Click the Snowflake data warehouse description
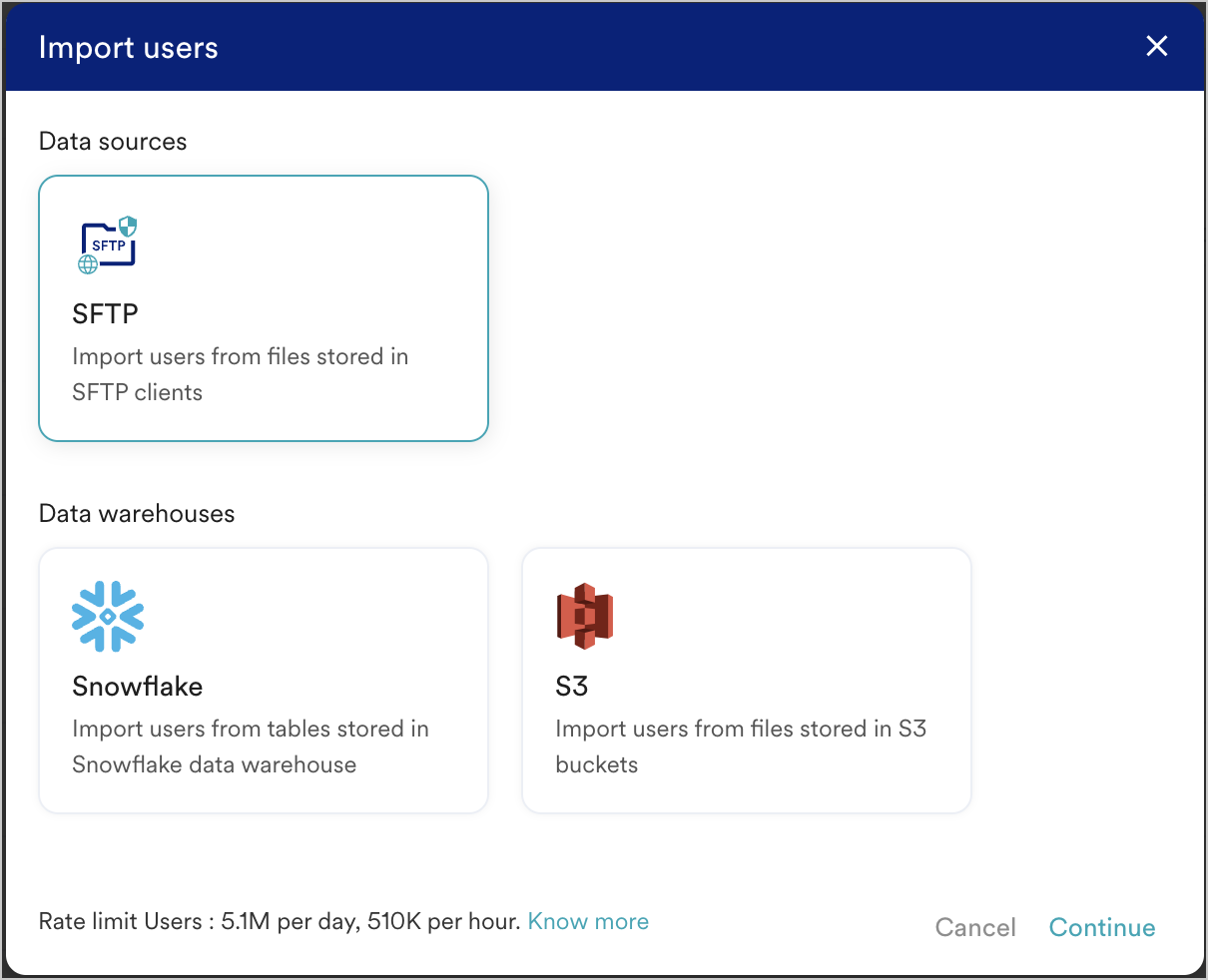This screenshot has height=980, width=1208. coord(251,746)
